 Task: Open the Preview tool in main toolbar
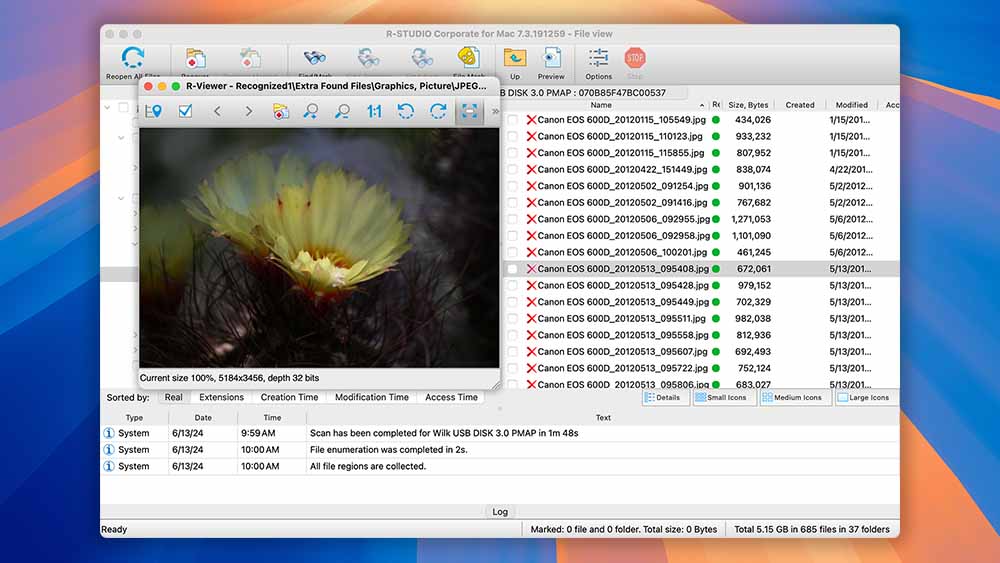[551, 59]
